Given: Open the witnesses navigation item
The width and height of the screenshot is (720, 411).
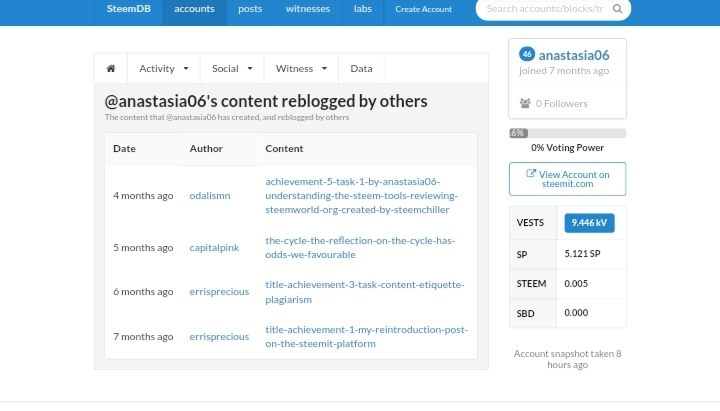Looking at the screenshot, I should pos(308,9).
